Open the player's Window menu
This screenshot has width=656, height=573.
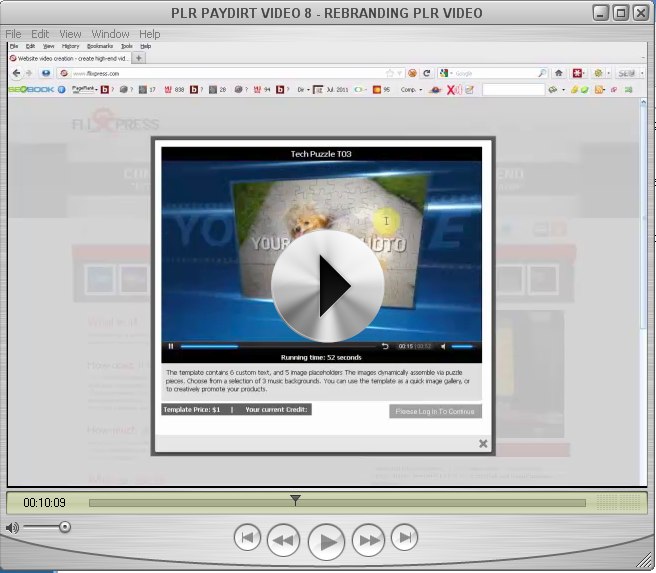[x=110, y=34]
